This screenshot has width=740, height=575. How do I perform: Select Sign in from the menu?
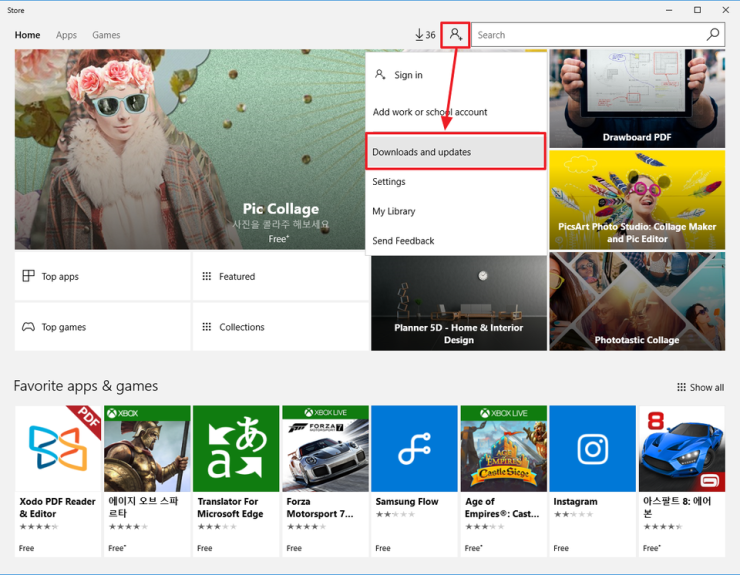coord(456,75)
